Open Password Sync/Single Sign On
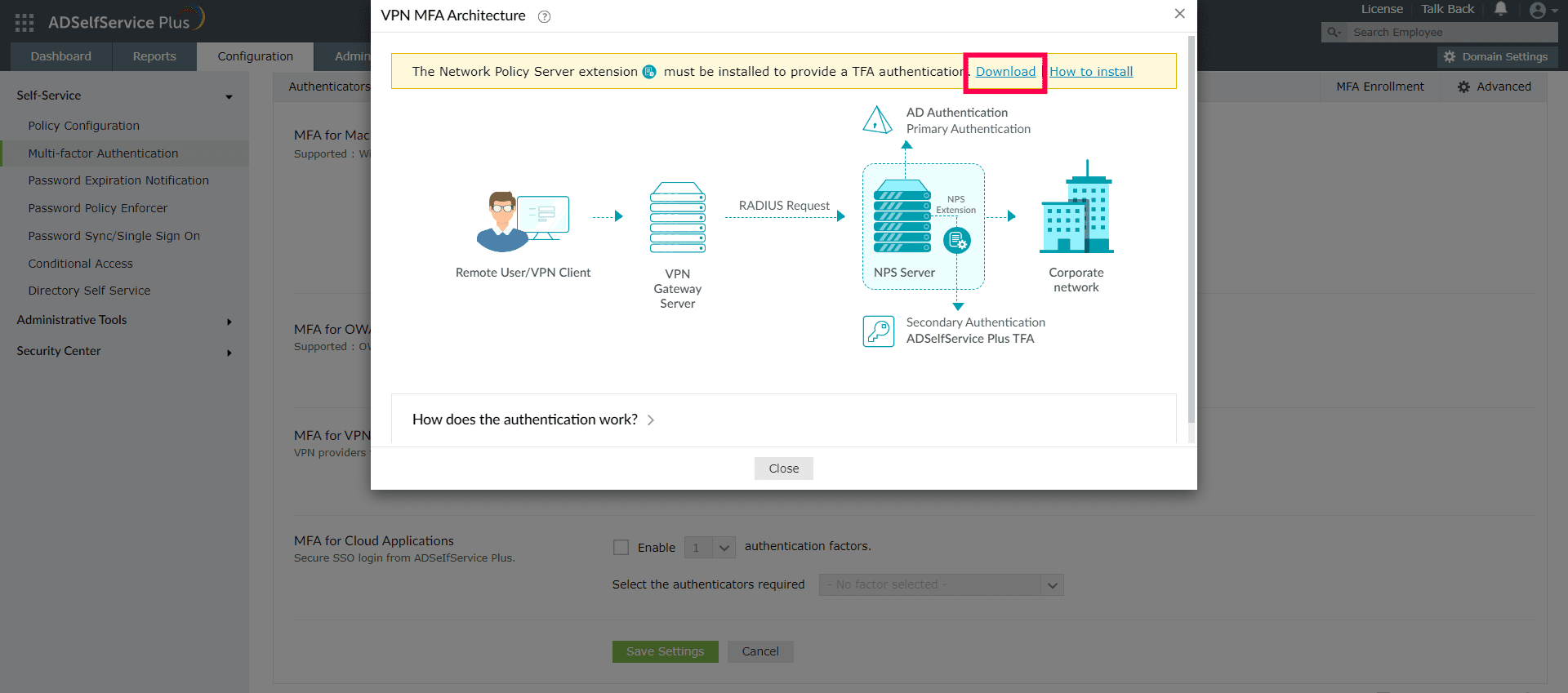1568x693 pixels. pos(114,236)
